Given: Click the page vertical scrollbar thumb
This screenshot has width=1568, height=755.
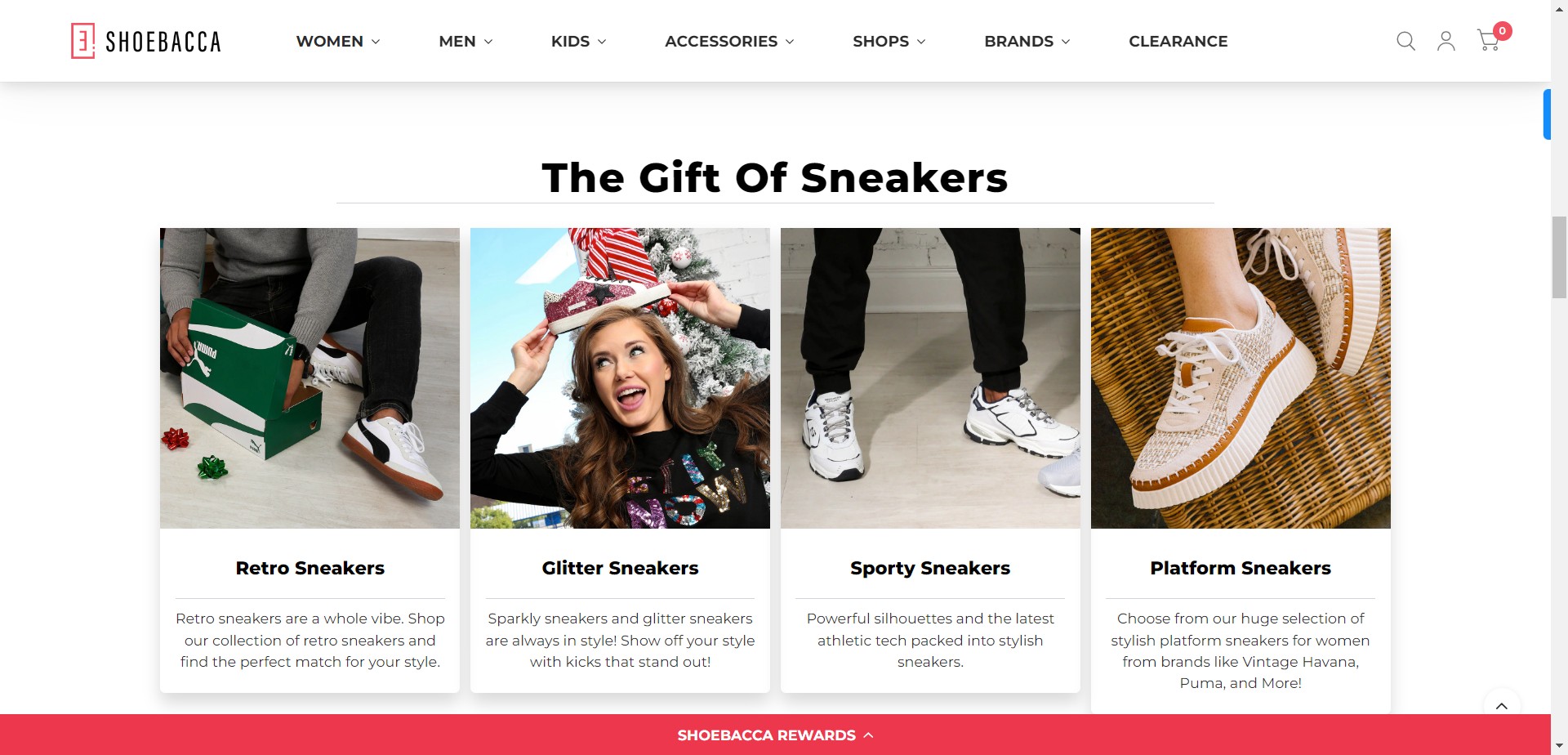Looking at the screenshot, I should pyautogui.click(x=1559, y=257).
